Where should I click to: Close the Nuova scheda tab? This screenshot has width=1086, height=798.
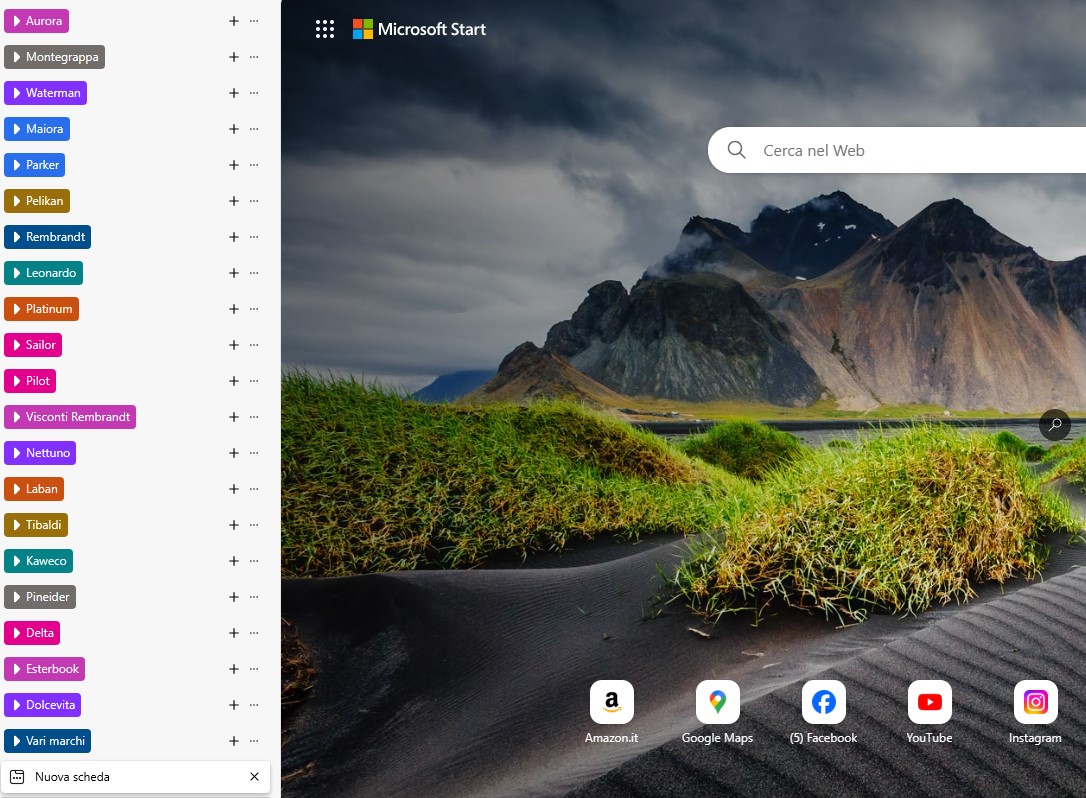pyautogui.click(x=254, y=777)
